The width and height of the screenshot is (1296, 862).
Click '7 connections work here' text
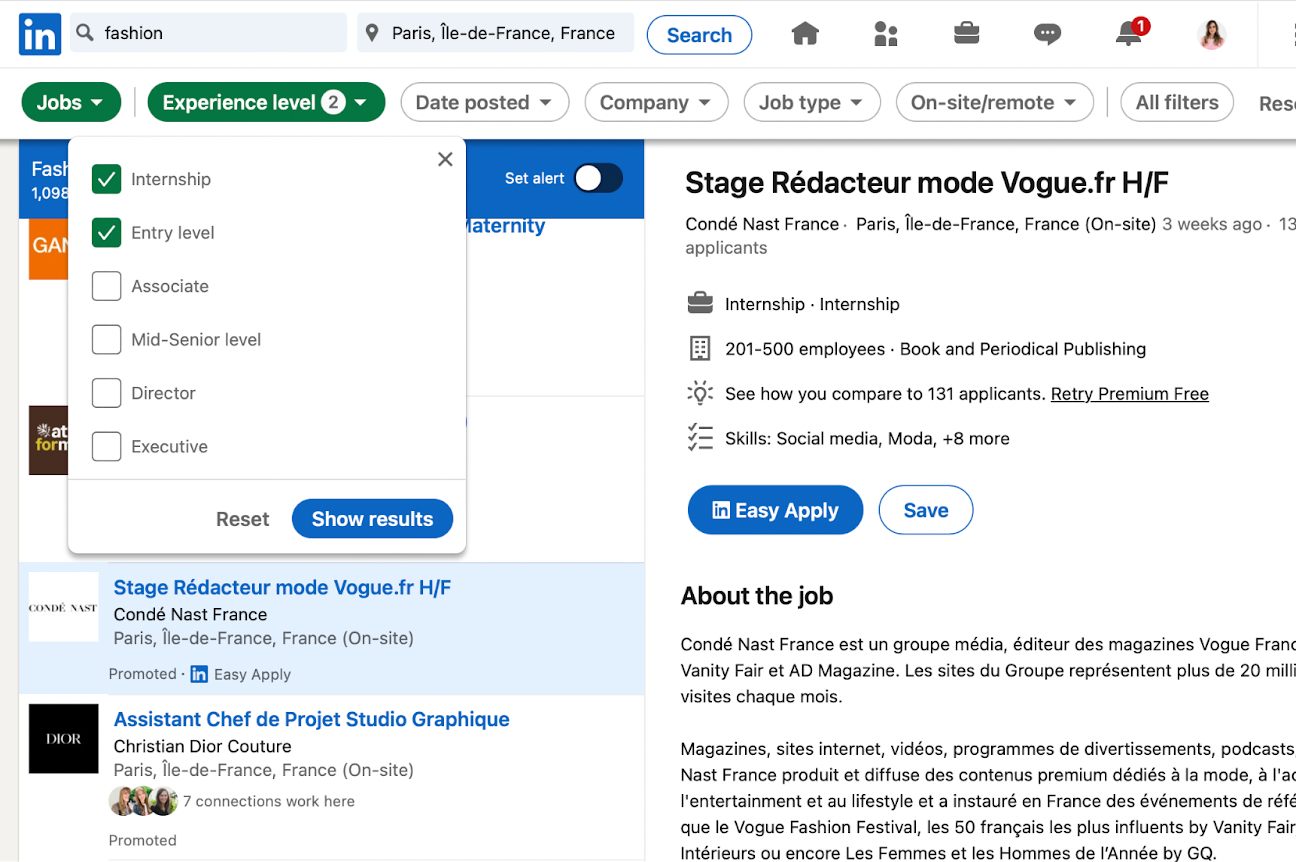(x=269, y=801)
